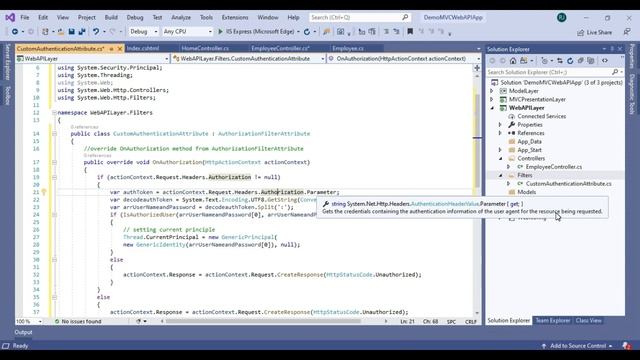Click the Undo arrow icon

click(96, 31)
